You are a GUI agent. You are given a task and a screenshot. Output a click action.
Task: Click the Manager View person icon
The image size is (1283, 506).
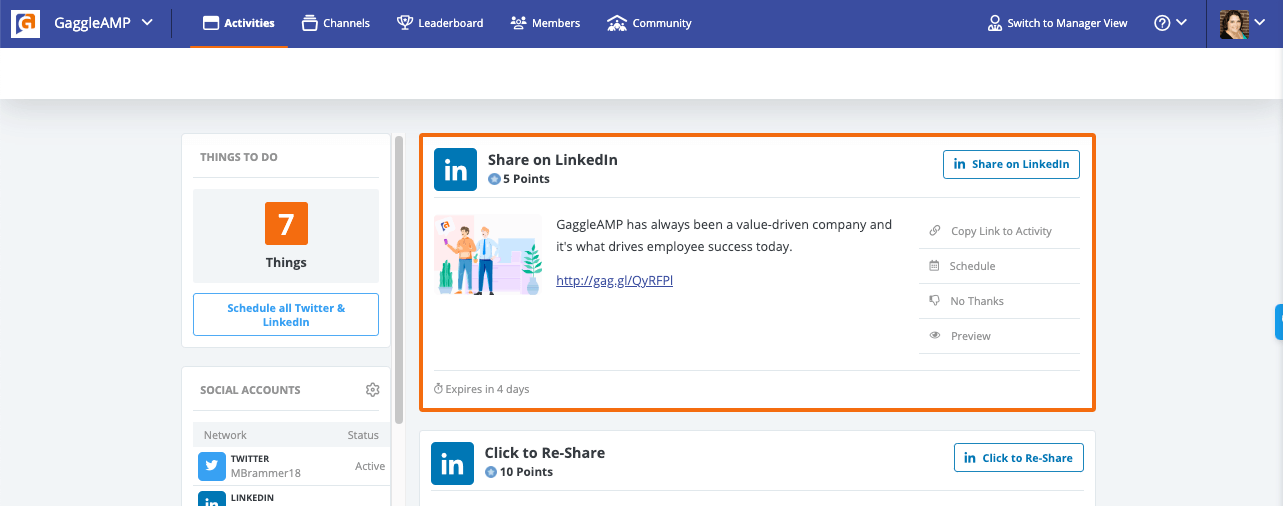(994, 23)
